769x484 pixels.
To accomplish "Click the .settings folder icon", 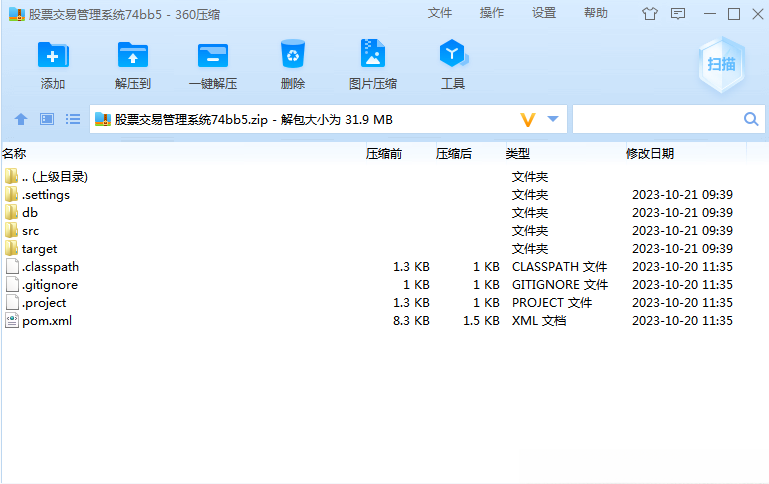I will pos(12,194).
